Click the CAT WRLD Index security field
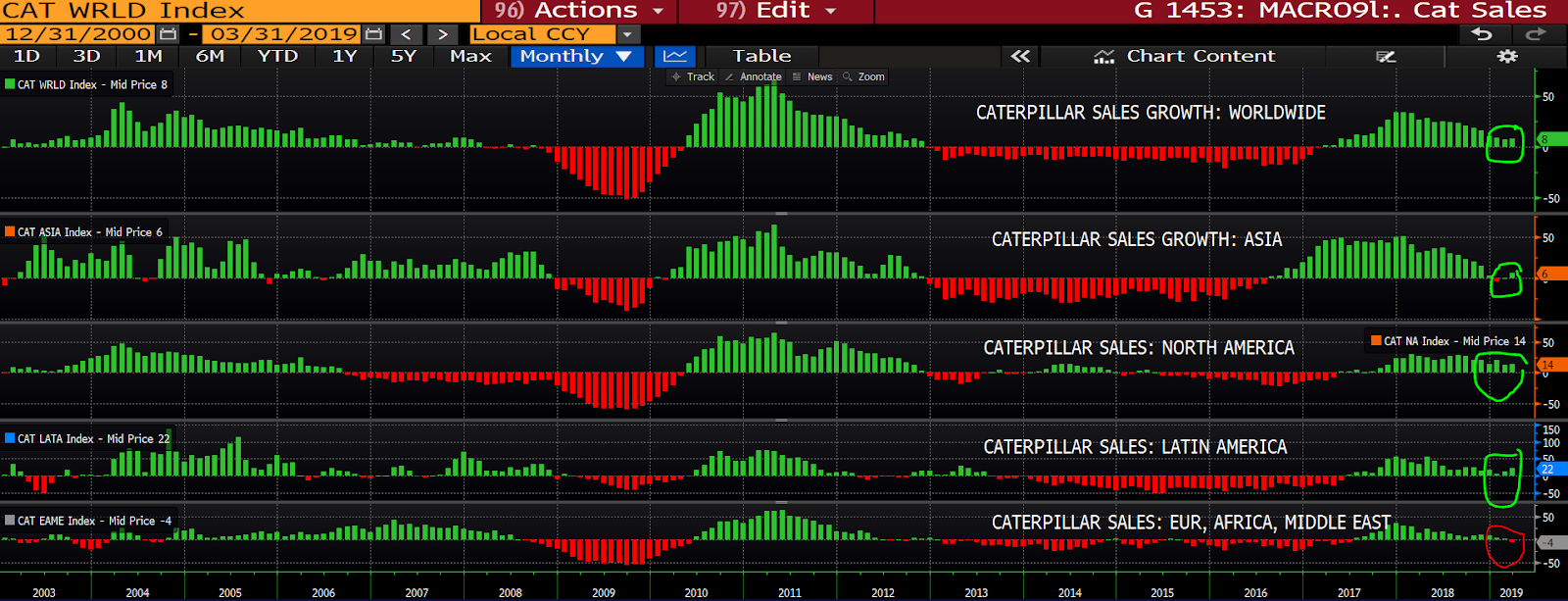1568x601 pixels. click(240, 11)
